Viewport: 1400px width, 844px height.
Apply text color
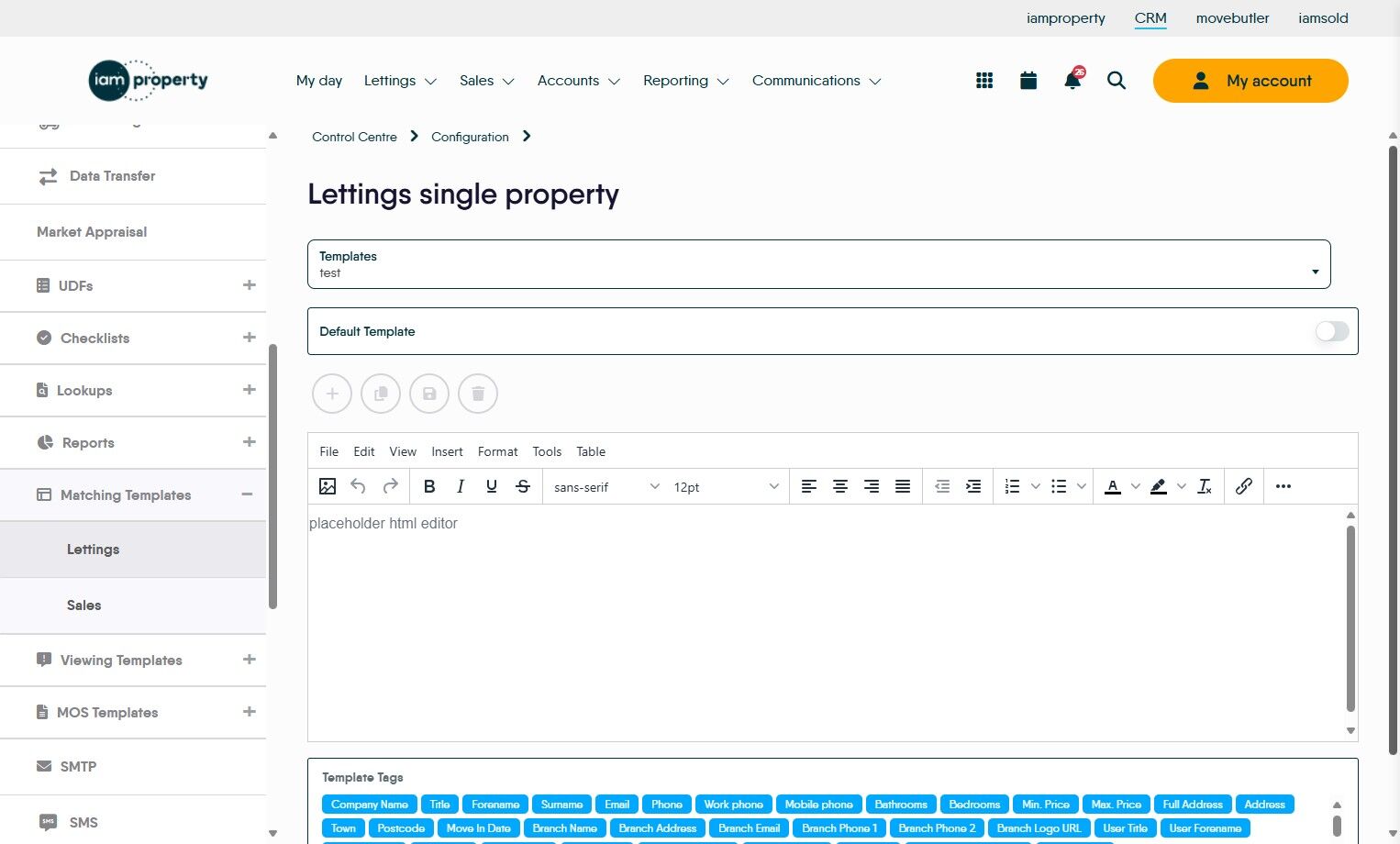click(x=1113, y=486)
